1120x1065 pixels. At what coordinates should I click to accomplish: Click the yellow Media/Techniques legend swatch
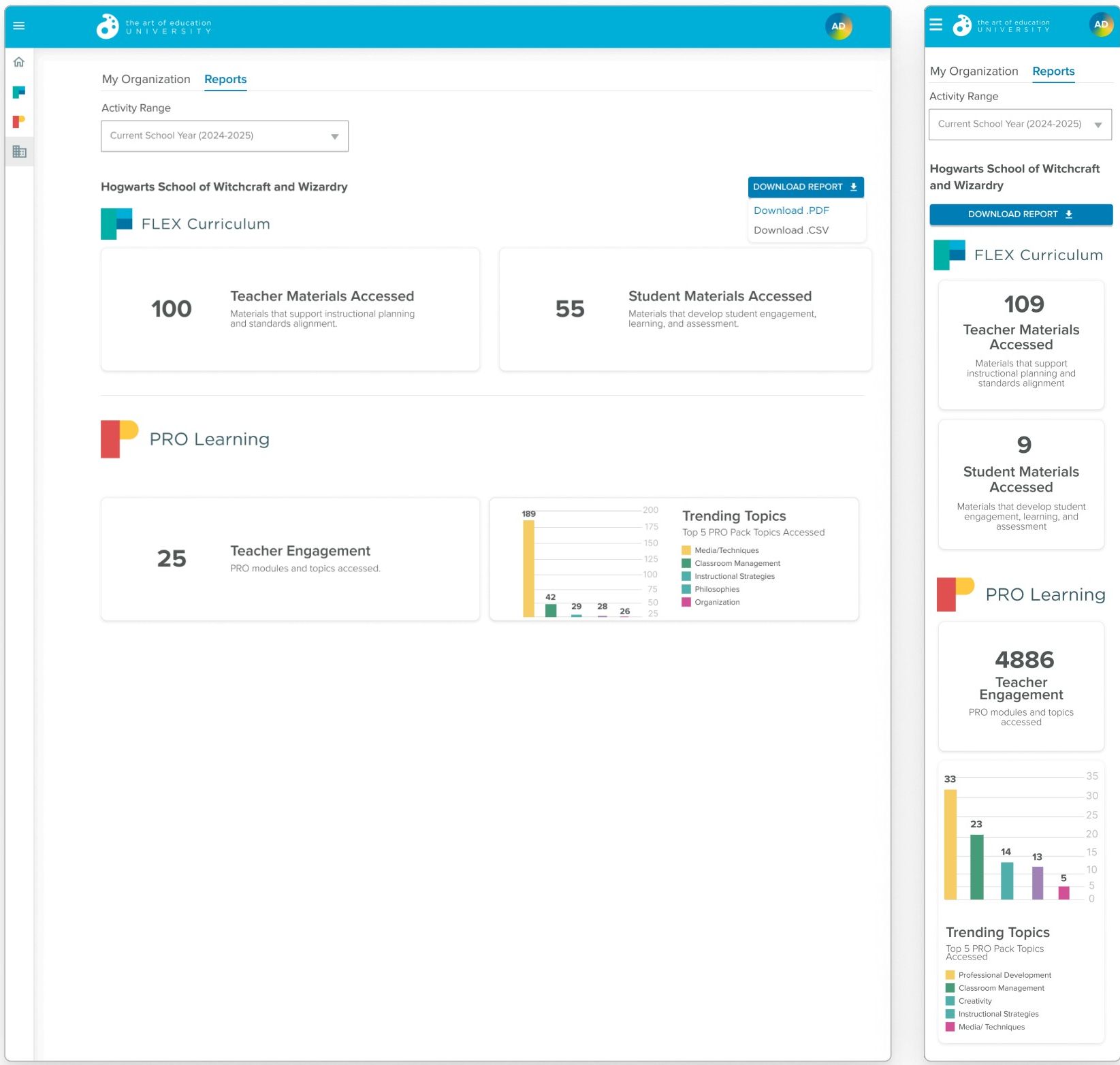[686, 550]
